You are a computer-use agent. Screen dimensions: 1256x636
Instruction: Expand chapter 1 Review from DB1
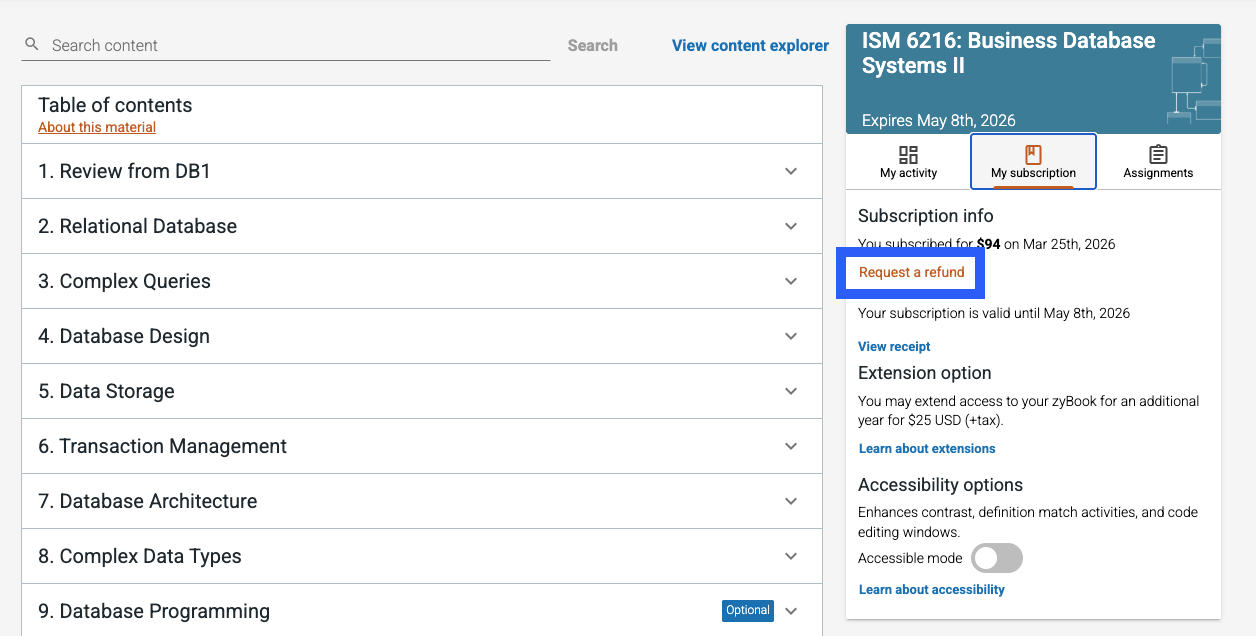[421, 171]
